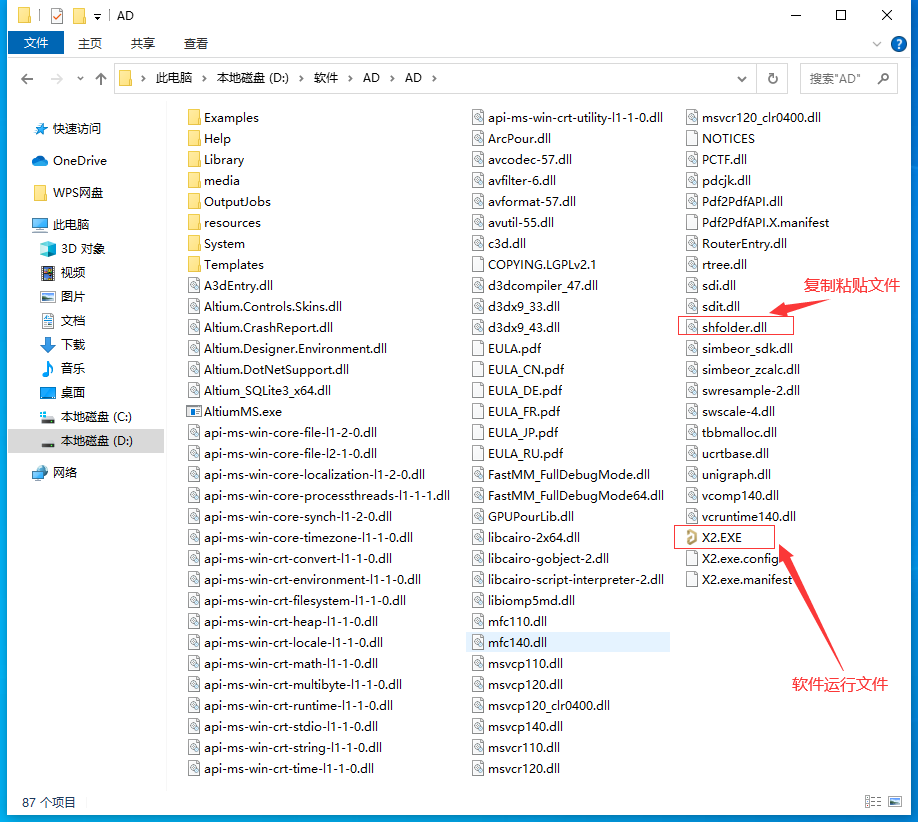Select the resources folder icon
Screen dimensions: 918x822
click(194, 223)
